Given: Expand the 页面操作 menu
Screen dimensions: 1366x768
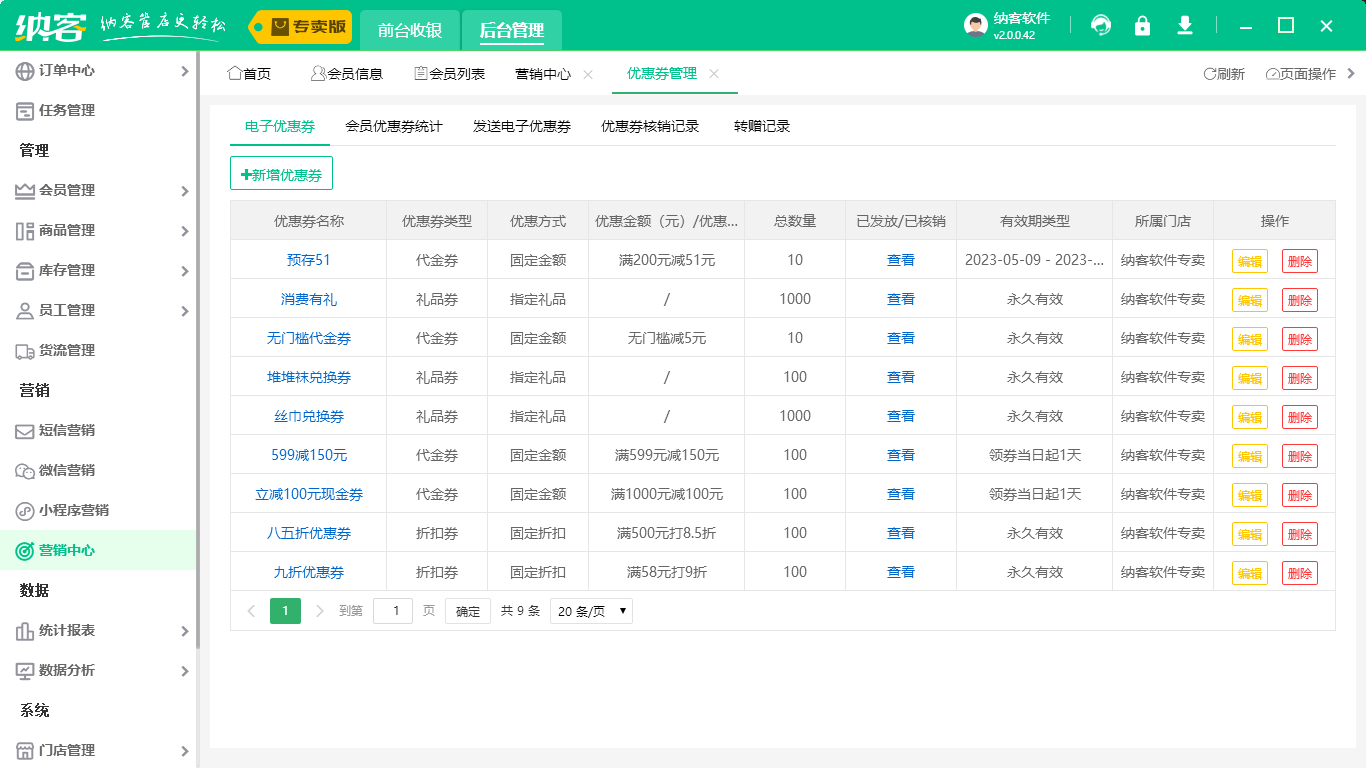Looking at the screenshot, I should click(x=1308, y=74).
